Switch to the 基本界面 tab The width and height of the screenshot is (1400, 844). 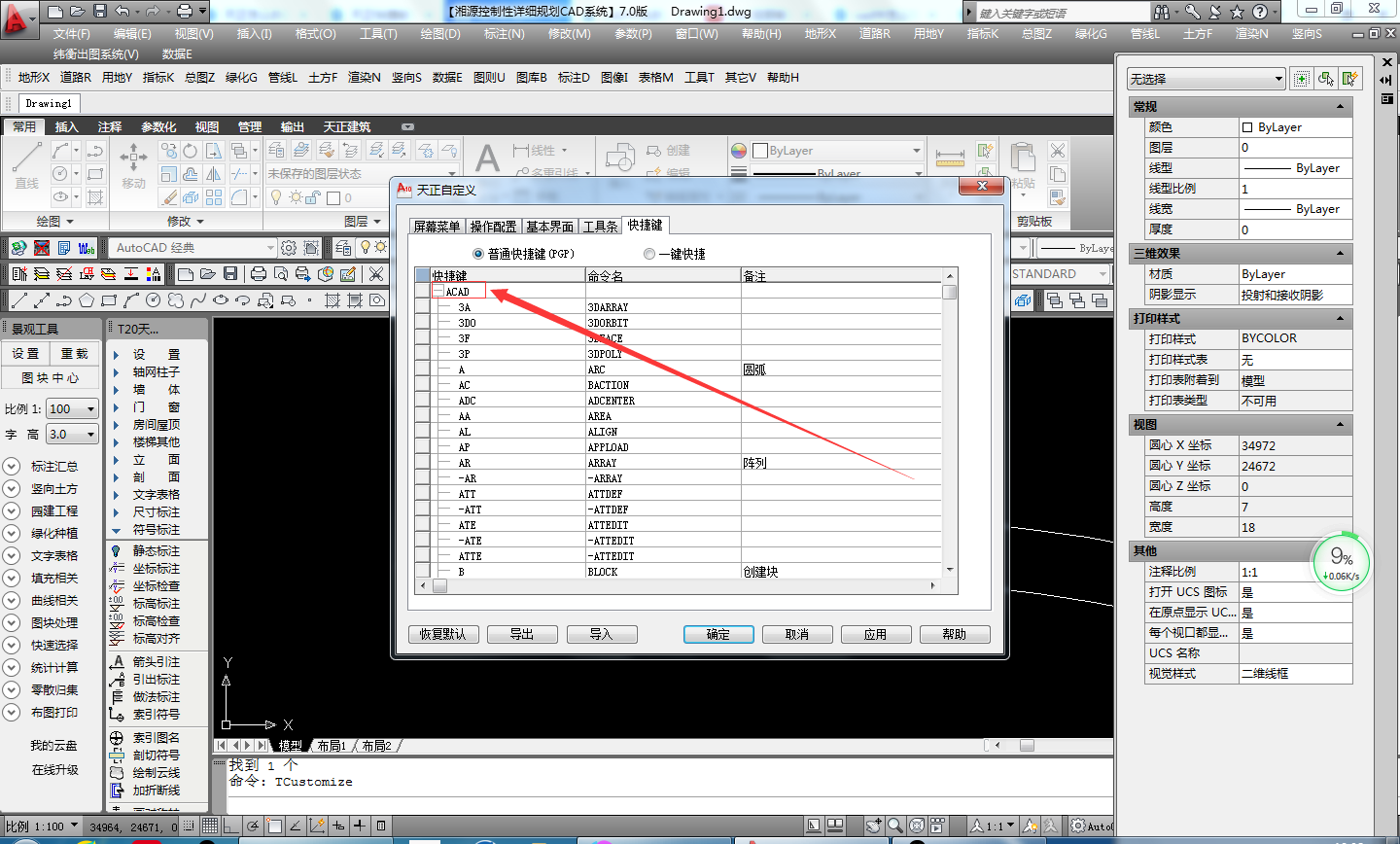click(x=549, y=227)
